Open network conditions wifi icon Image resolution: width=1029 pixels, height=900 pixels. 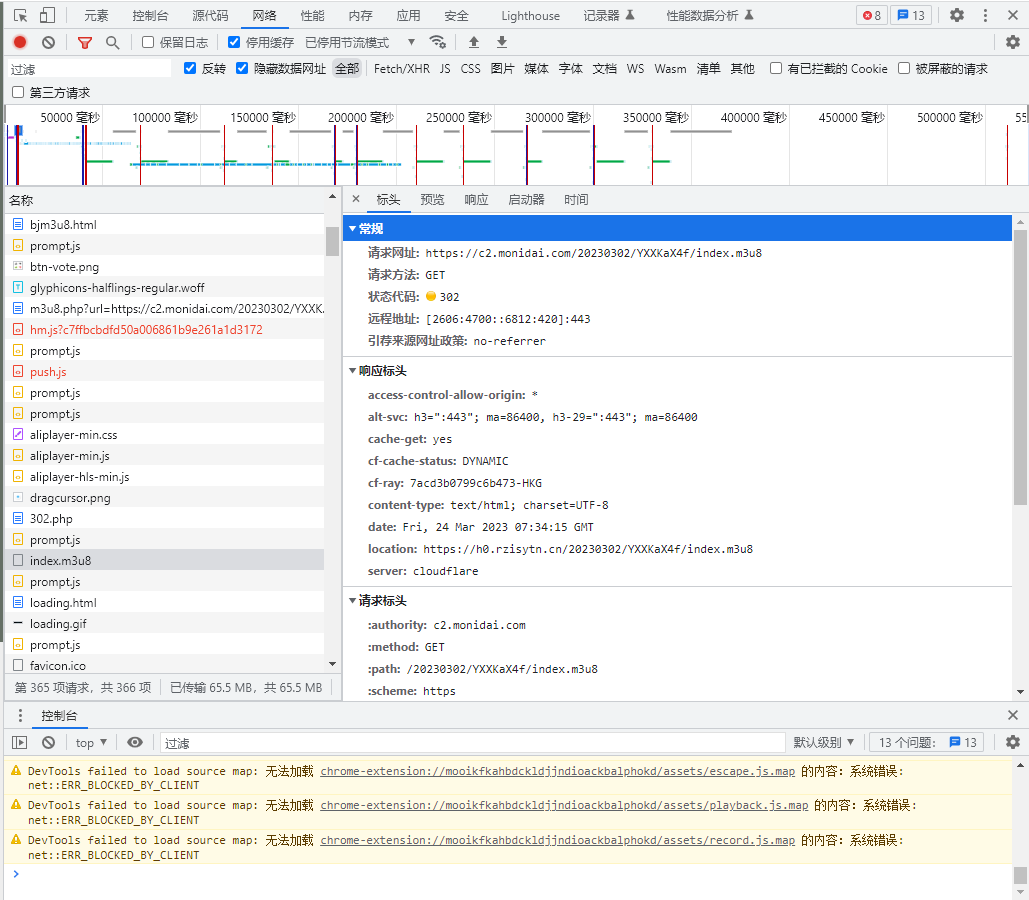coord(438,43)
